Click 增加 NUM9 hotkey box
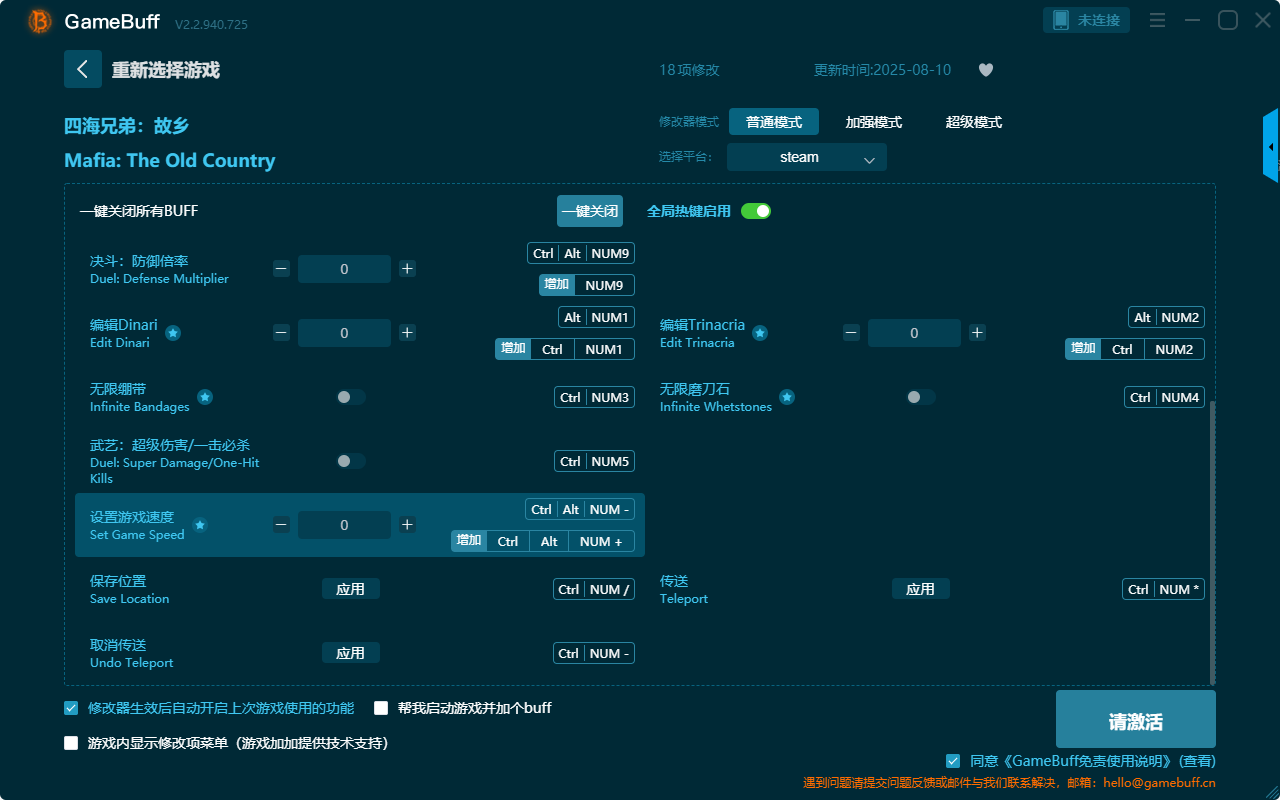The width and height of the screenshot is (1280, 800). point(587,285)
